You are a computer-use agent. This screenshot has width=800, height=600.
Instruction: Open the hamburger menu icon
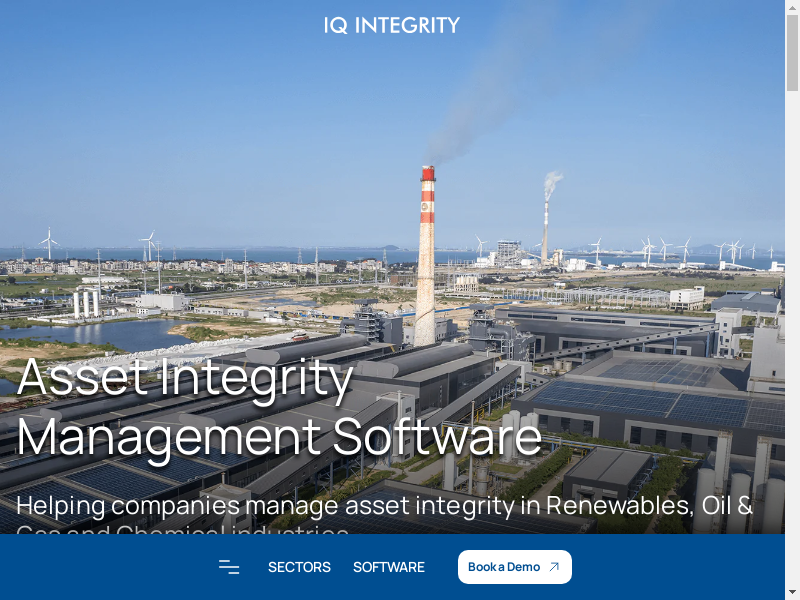tap(229, 567)
